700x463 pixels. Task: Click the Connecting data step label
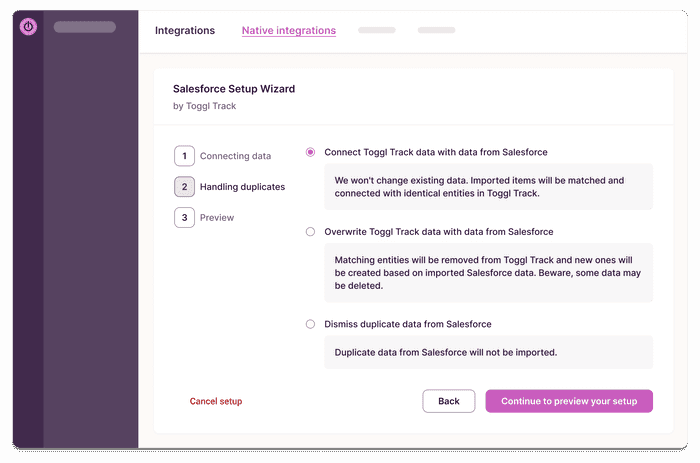pyautogui.click(x=235, y=156)
